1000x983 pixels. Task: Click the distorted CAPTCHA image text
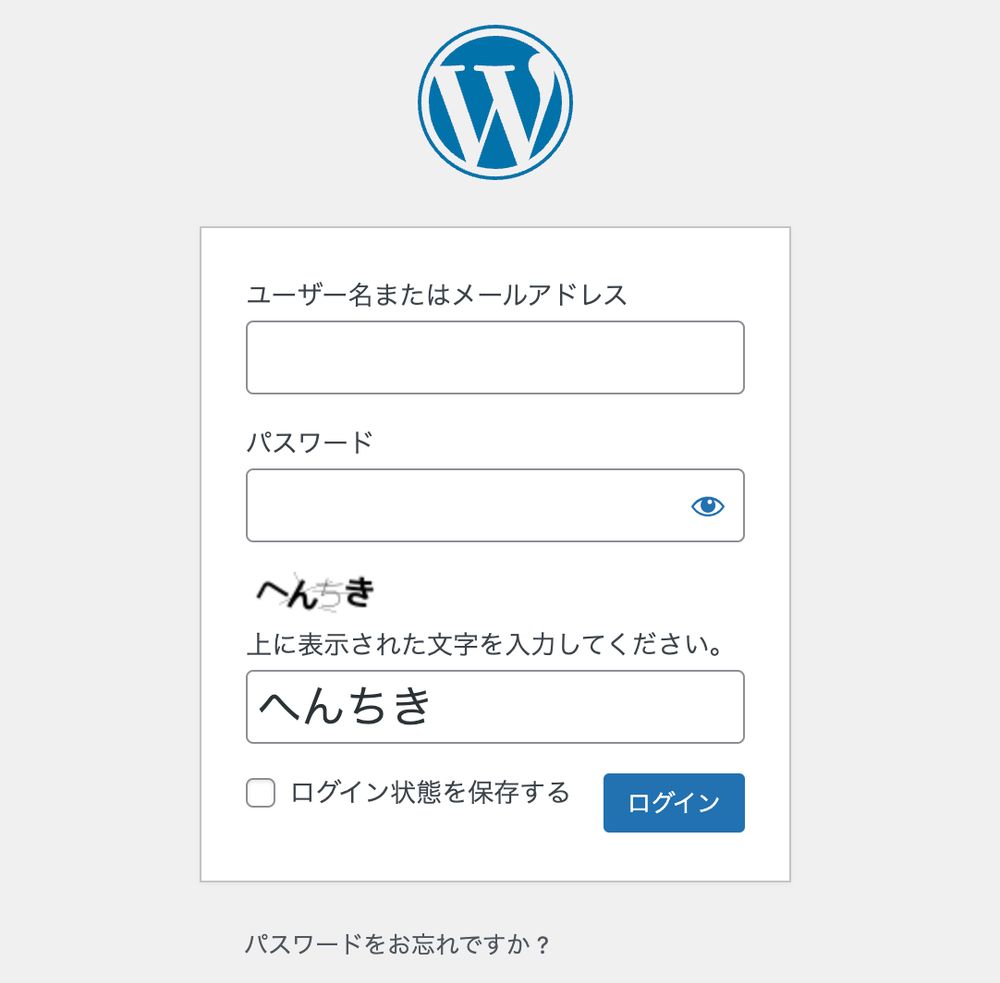coord(315,592)
